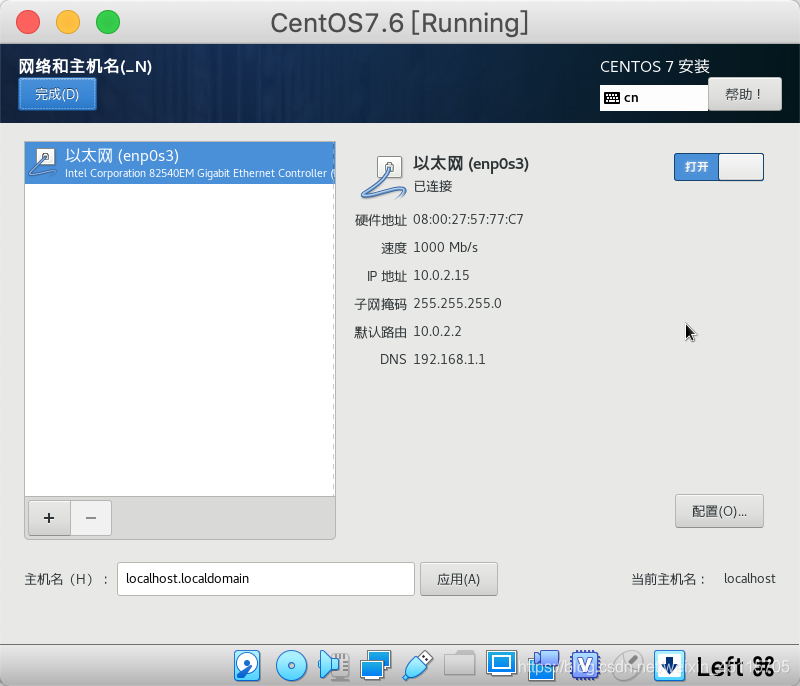
Task: Close the CentOS7.6 VM window
Action: 28,22
